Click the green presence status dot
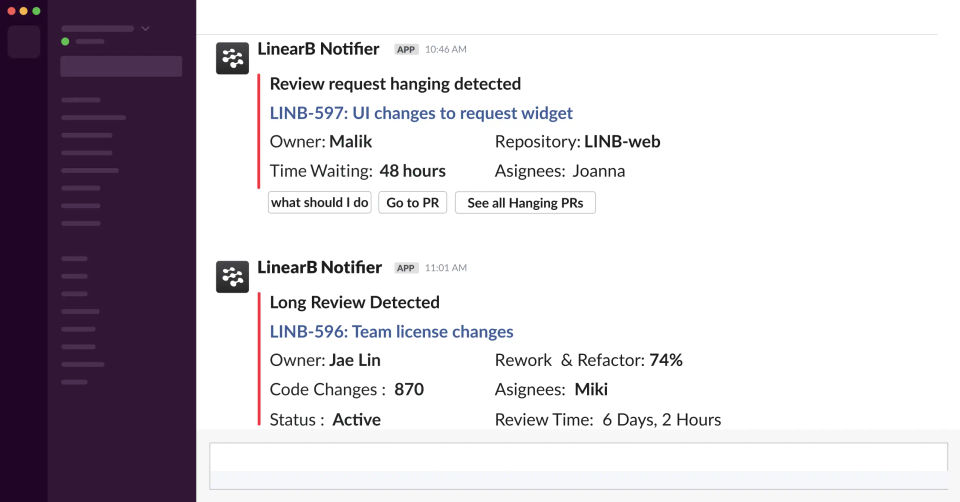This screenshot has height=502, width=960. pyautogui.click(x=65, y=42)
